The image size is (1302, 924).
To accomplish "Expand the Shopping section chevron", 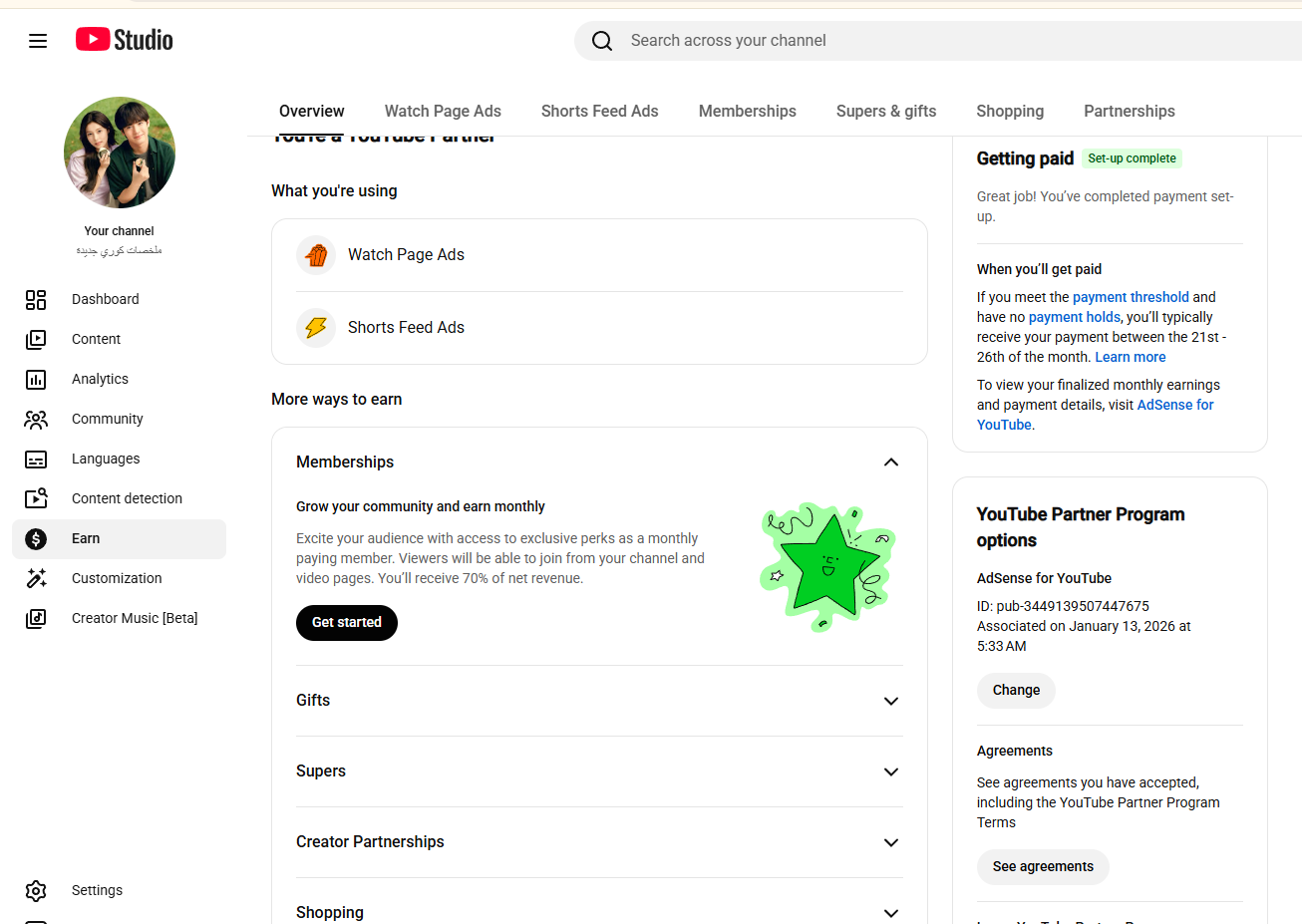I will click(891, 913).
